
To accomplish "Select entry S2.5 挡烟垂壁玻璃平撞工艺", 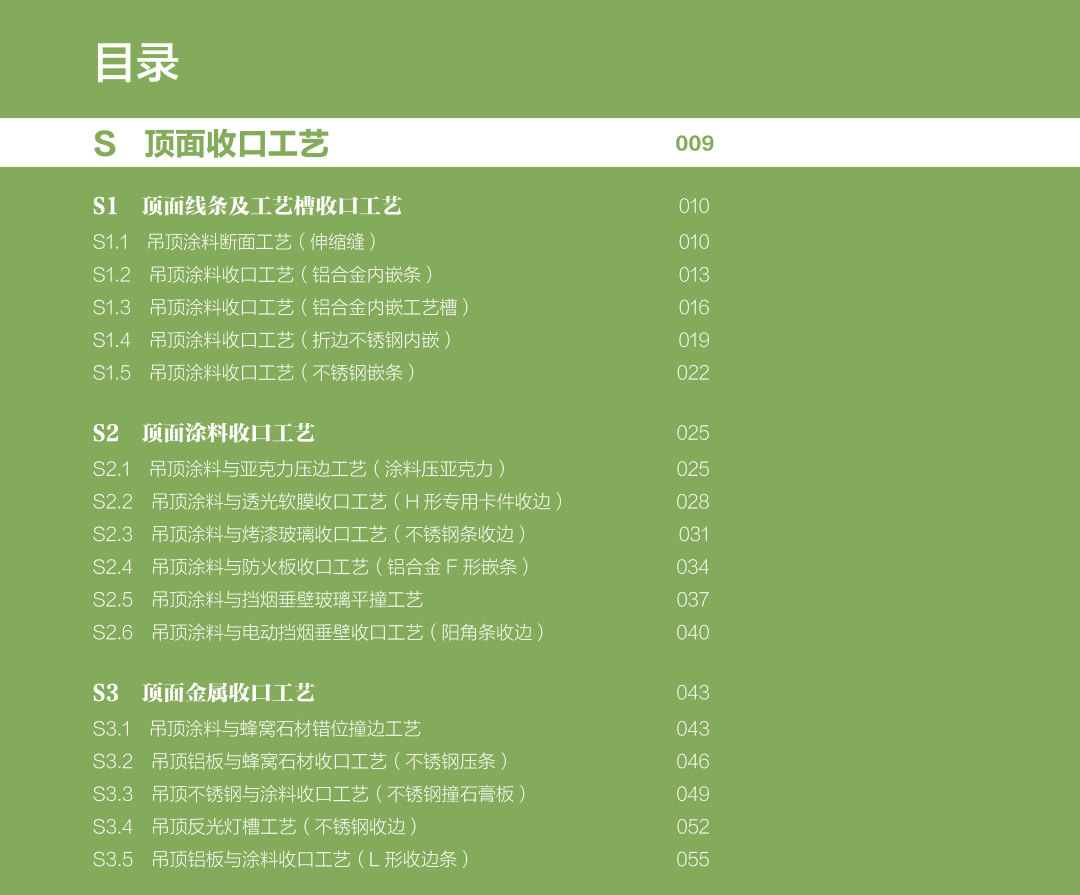I will 258,599.
